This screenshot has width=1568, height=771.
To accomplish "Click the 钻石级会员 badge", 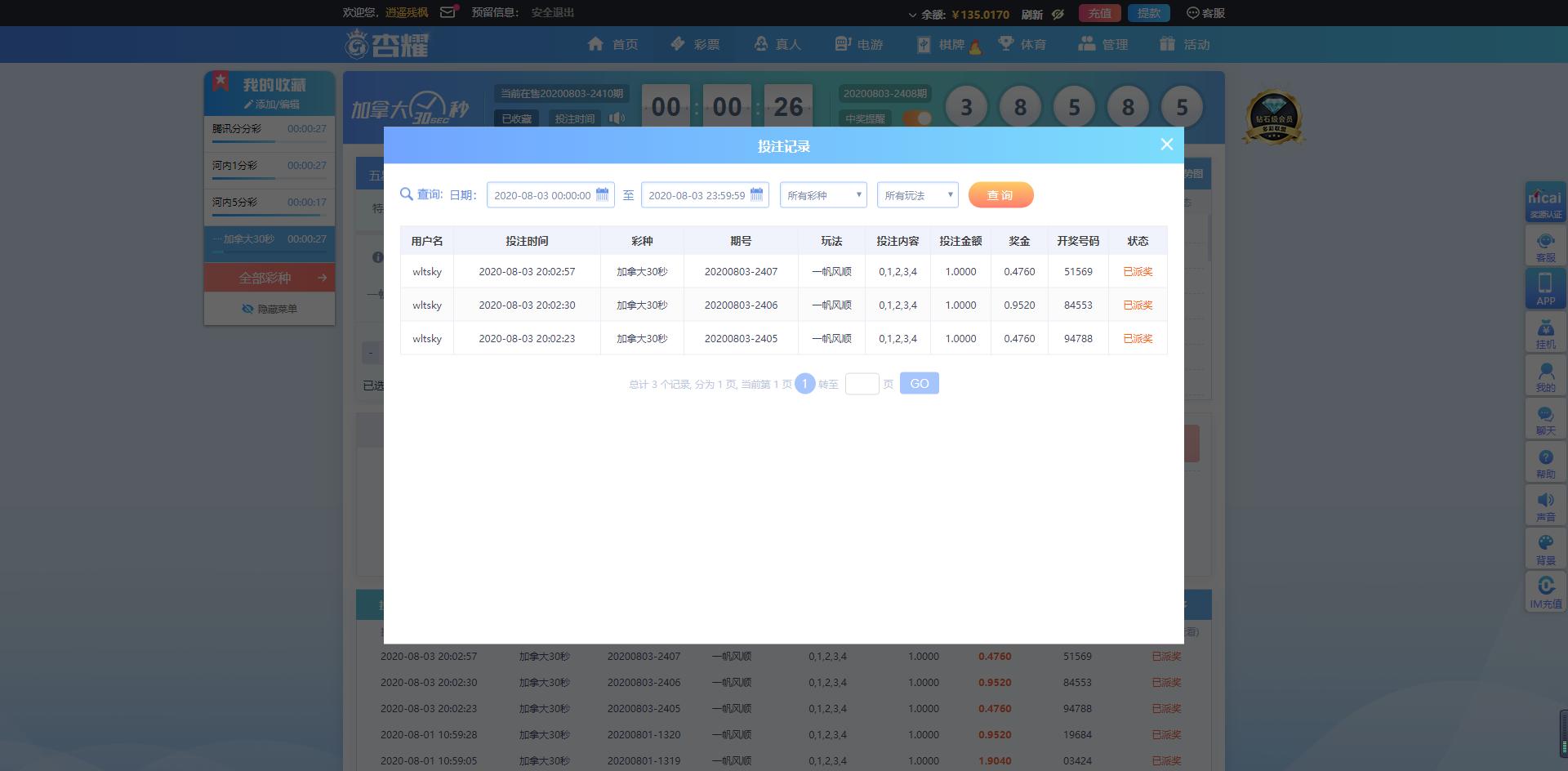I will pyautogui.click(x=1274, y=117).
